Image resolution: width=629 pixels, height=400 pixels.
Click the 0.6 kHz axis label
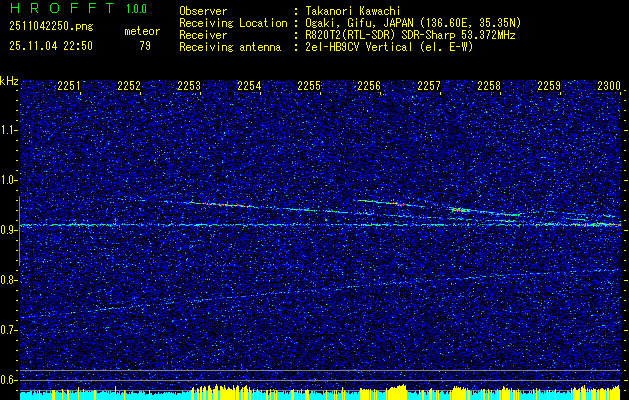pos(8,380)
